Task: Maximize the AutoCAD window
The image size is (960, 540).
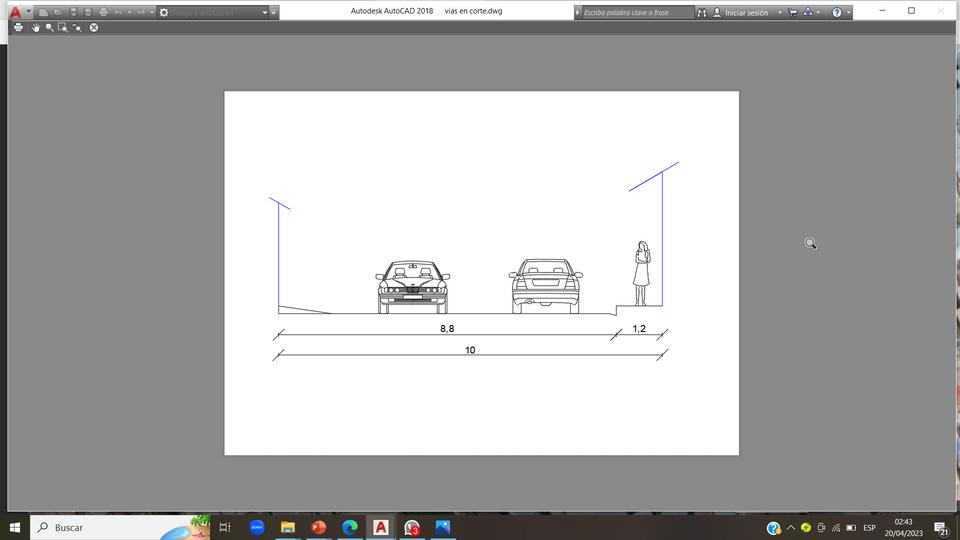Action: [911, 10]
